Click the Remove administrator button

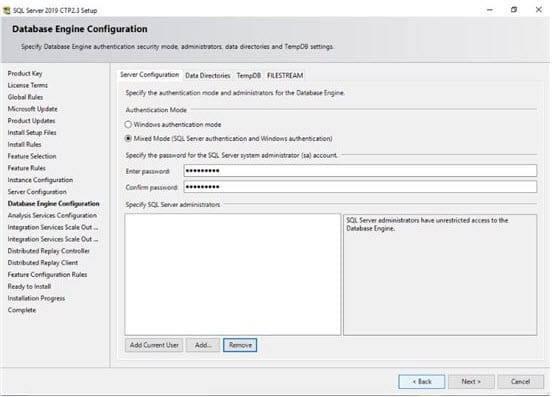240,345
